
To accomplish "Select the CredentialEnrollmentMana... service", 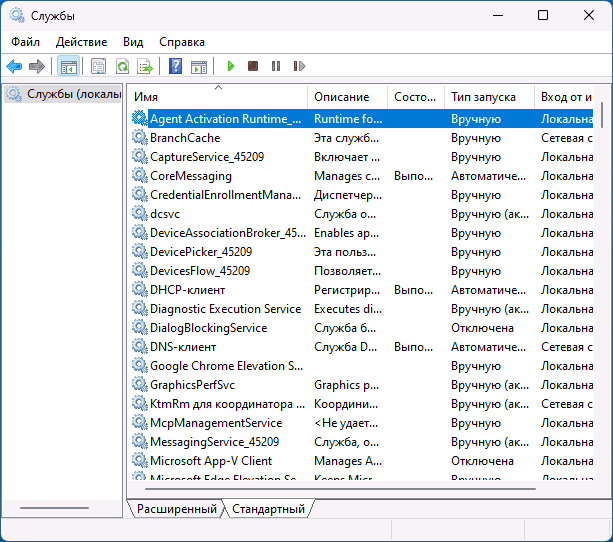I will (x=226, y=195).
